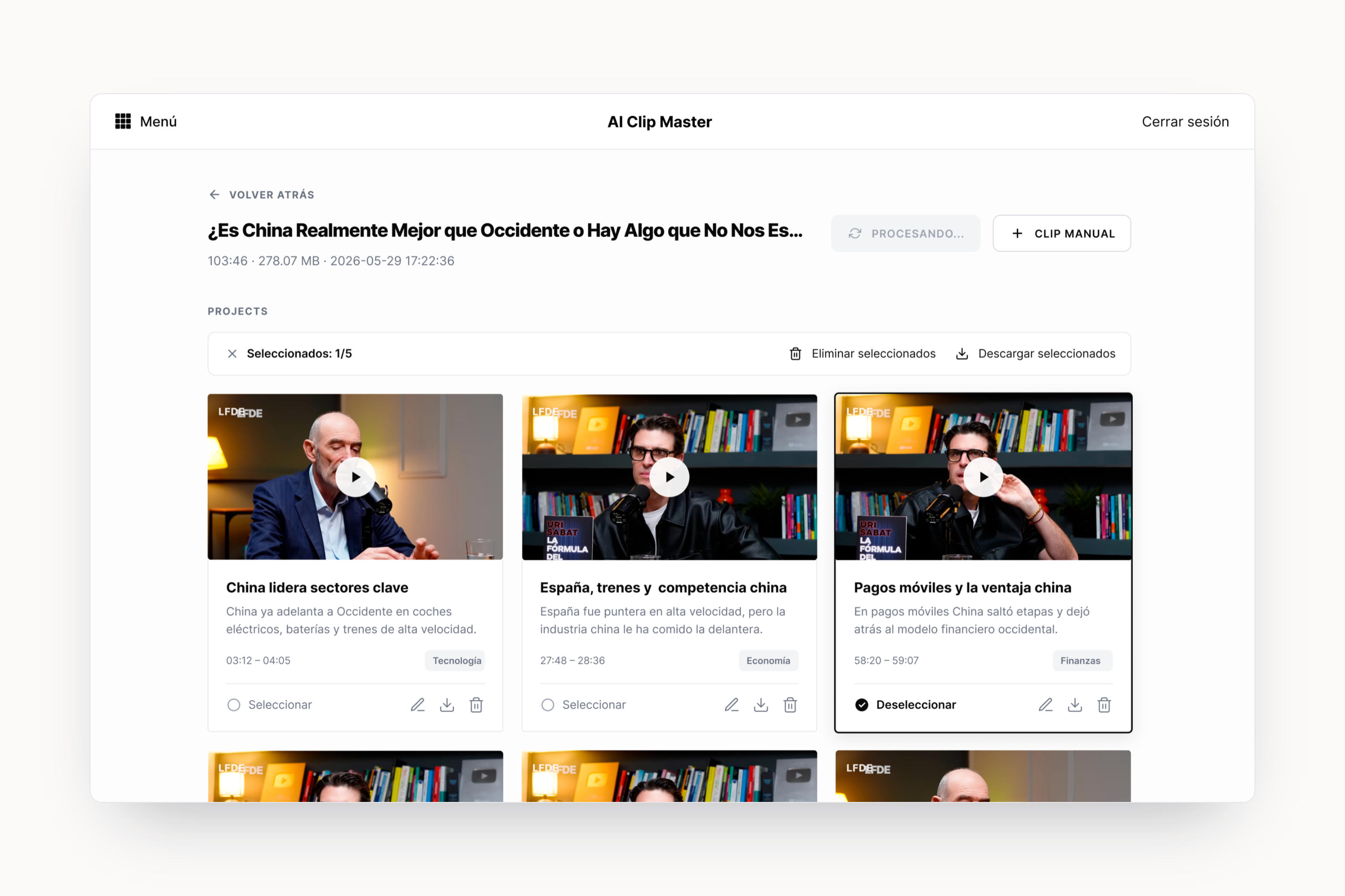Click the PROJECTS section label
Screen dimensions: 1345x896
238,311
